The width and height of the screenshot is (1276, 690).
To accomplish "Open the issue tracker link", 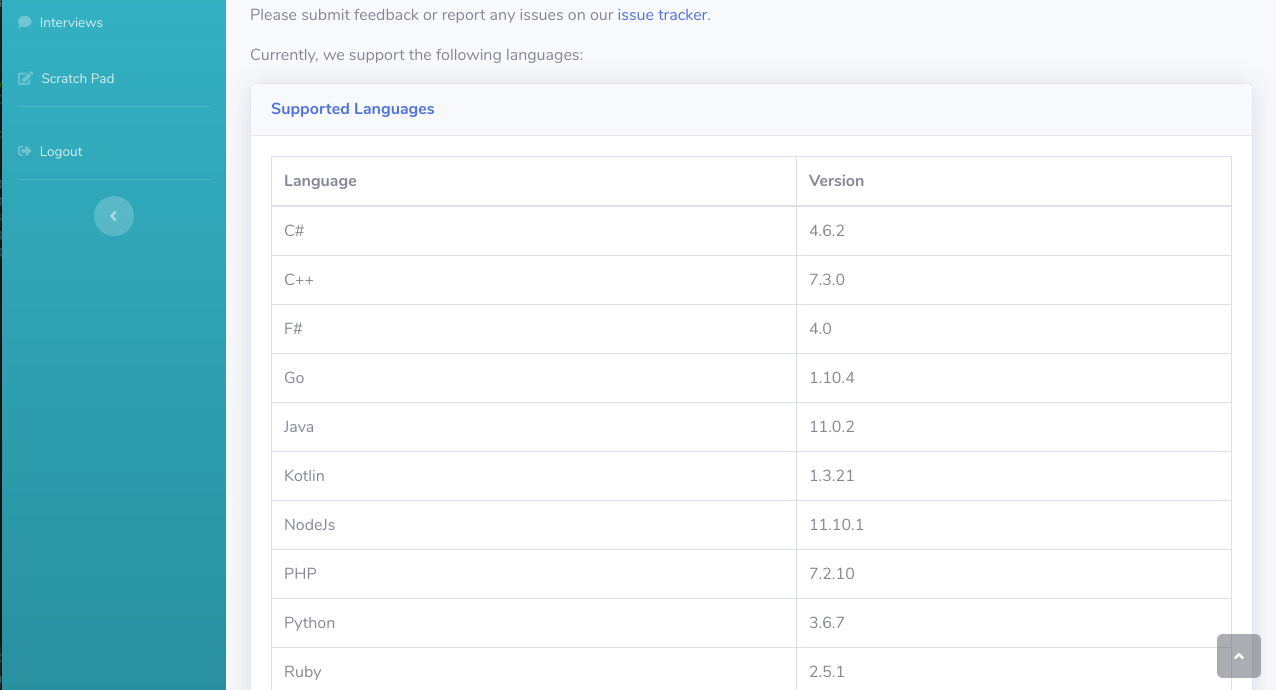I will click(x=662, y=15).
